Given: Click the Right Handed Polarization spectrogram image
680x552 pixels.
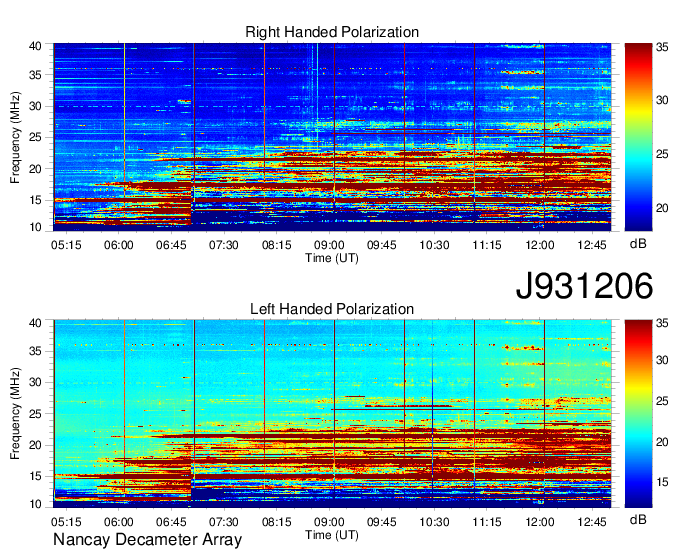Looking at the screenshot, I should point(332,137).
